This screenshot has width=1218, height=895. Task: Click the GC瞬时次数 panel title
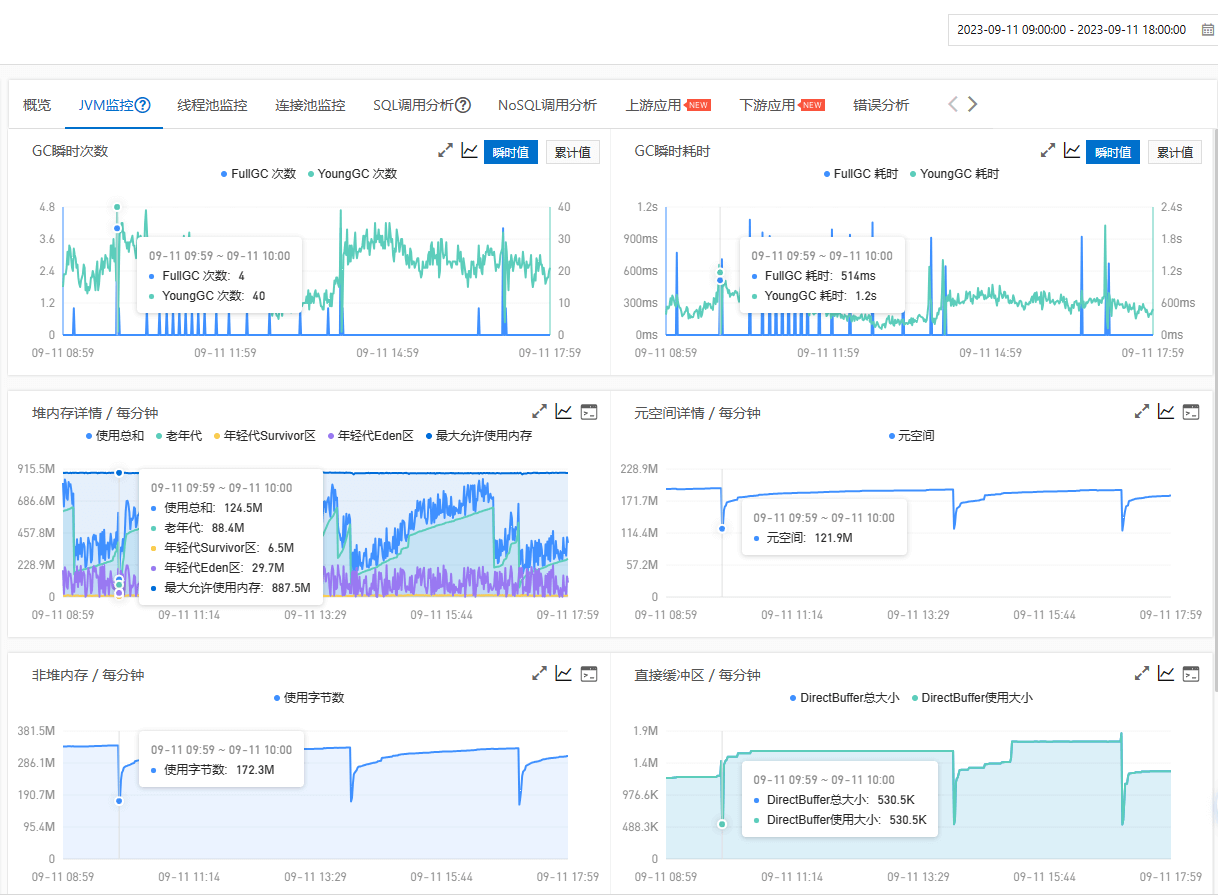(70, 151)
